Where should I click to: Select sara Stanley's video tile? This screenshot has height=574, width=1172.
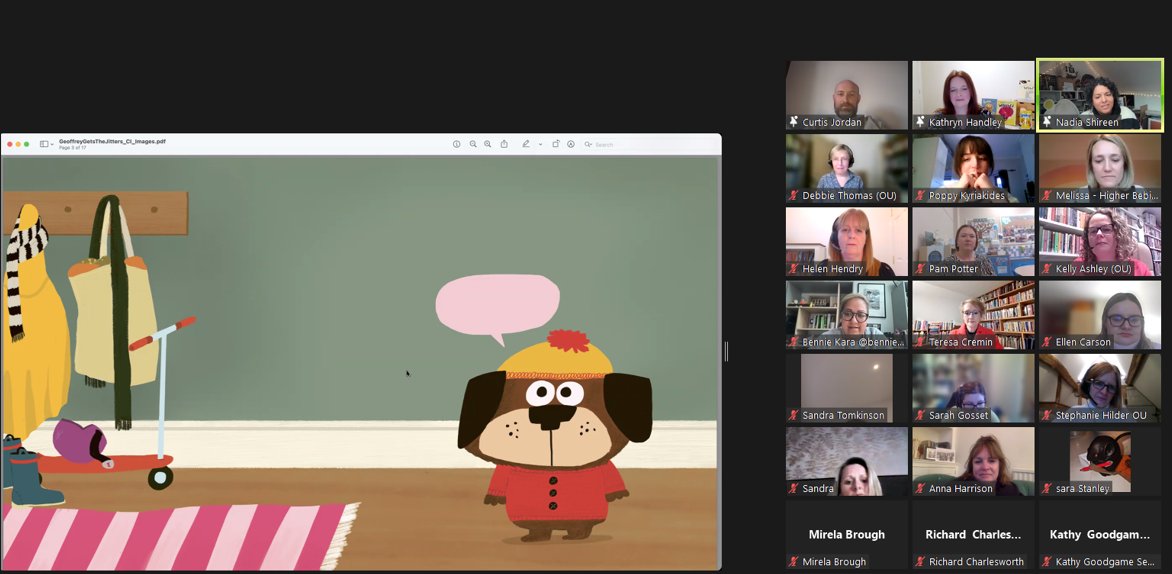point(1100,461)
